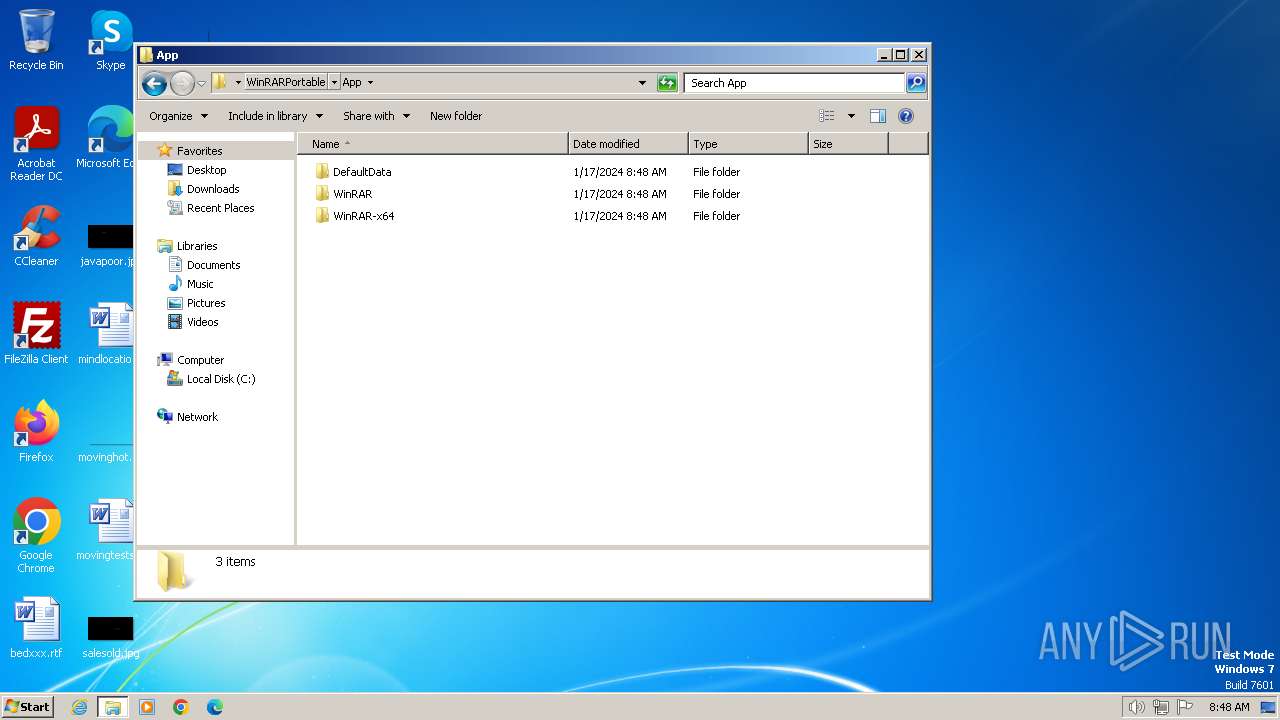The image size is (1280, 720).
Task: Click the address bar folder icon
Action: (x=220, y=82)
